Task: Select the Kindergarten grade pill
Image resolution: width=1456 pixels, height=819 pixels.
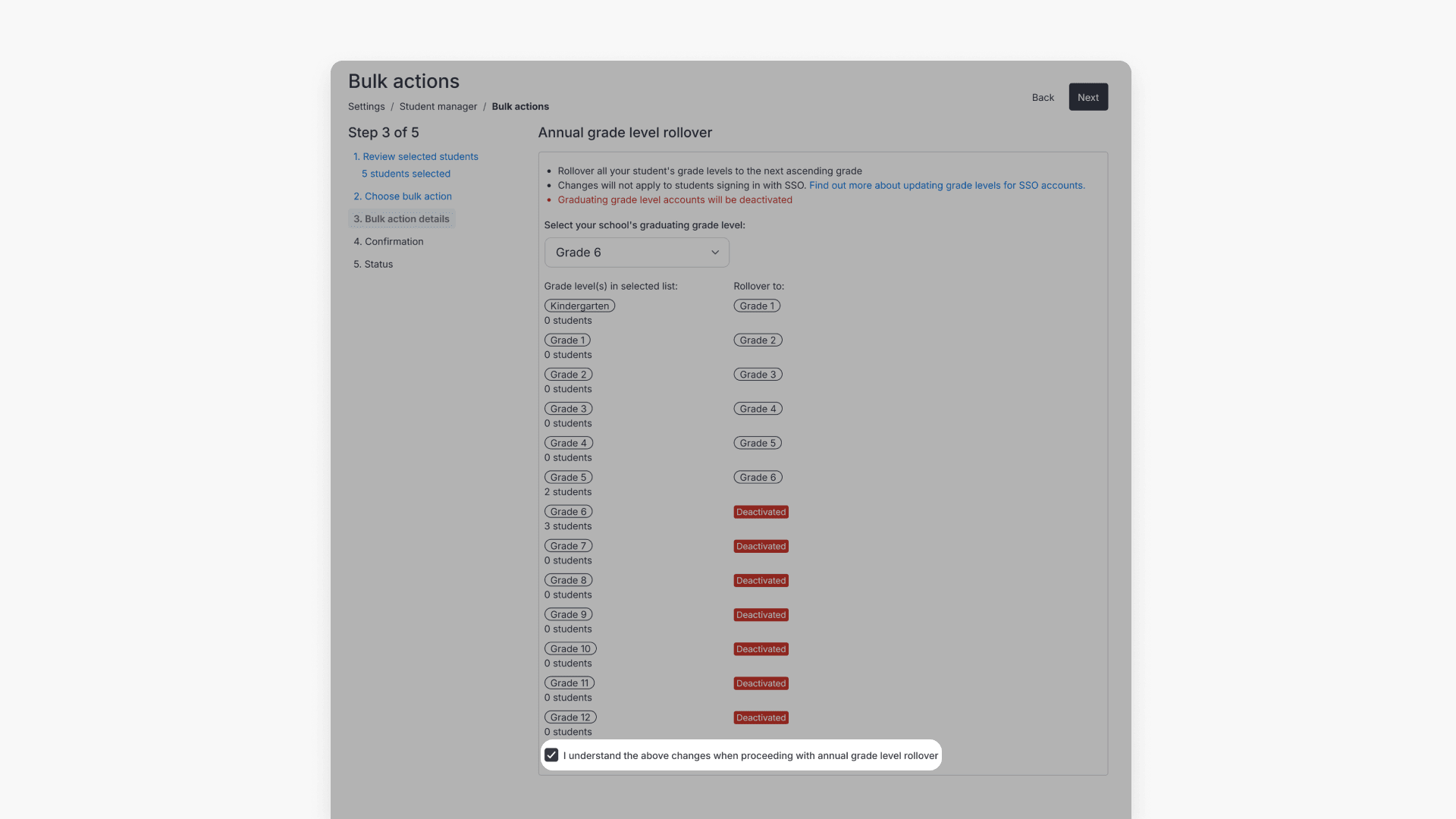Action: coord(579,306)
